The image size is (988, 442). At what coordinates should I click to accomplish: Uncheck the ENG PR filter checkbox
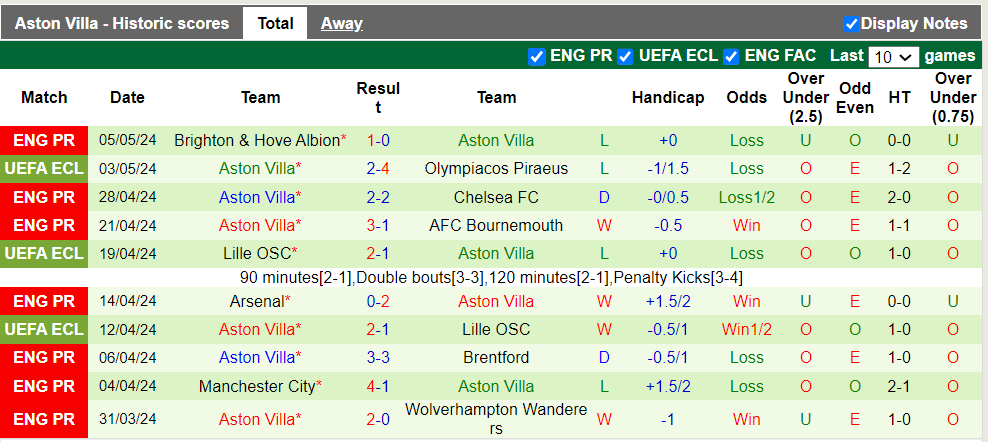536,56
